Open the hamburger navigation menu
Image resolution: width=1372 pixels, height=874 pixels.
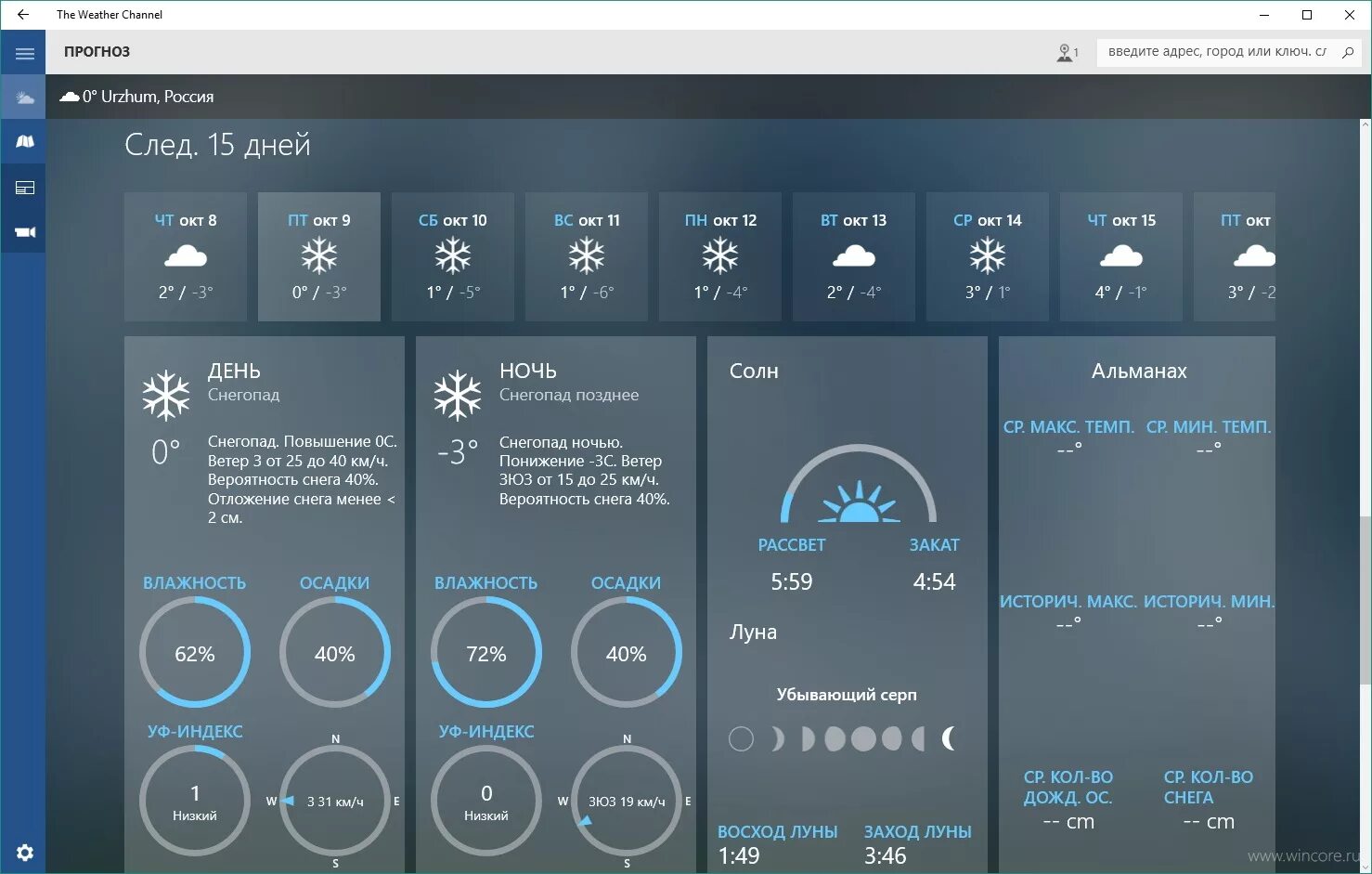(x=24, y=53)
